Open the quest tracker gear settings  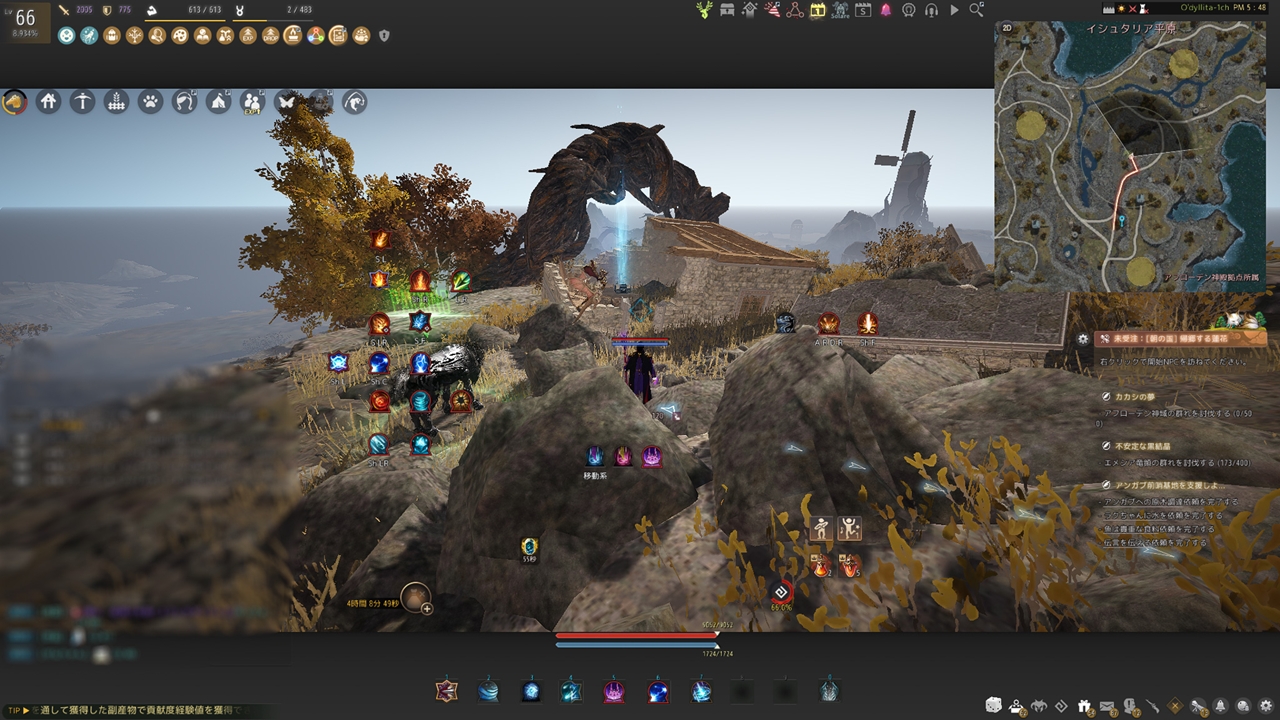click(x=1083, y=339)
